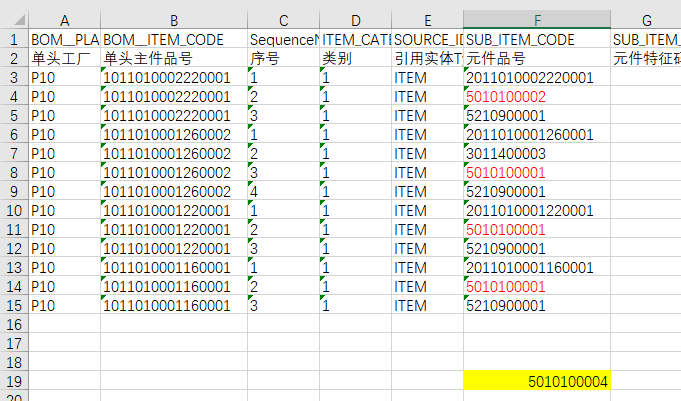Click the cell reading 序号
This screenshot has height=401, width=681.
(283, 58)
